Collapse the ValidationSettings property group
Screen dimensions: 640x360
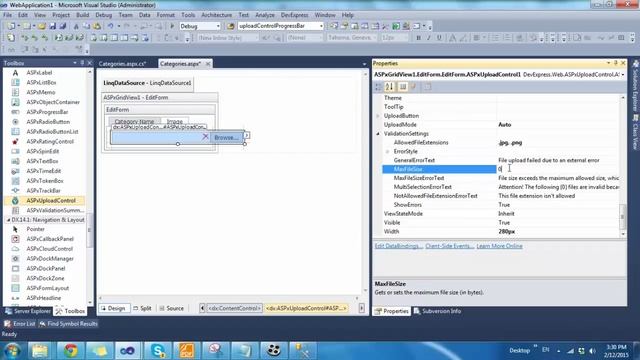coord(378,134)
